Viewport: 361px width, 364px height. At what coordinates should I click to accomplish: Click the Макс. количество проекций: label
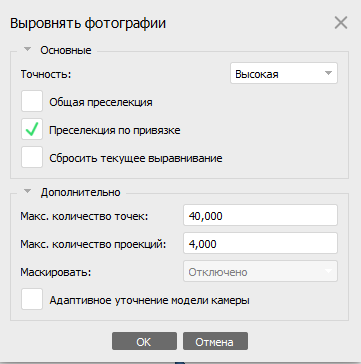point(93,244)
